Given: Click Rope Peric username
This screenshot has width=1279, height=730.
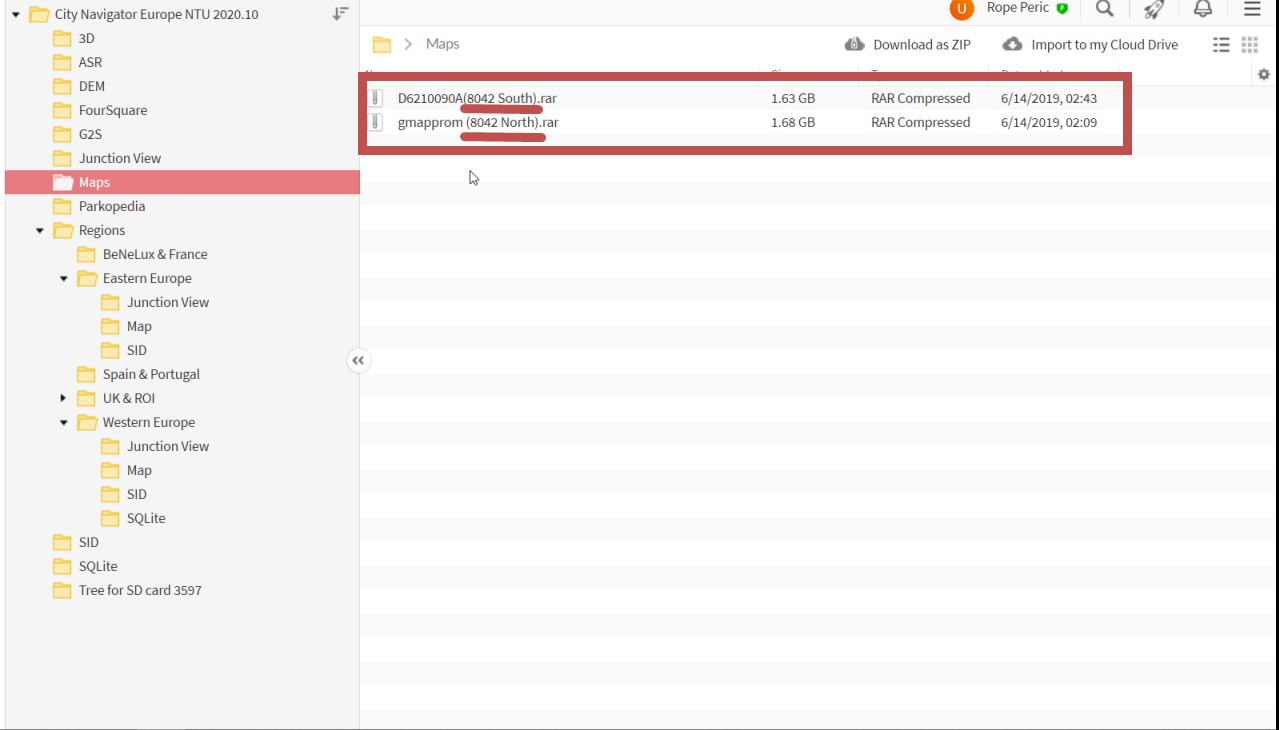Looking at the screenshot, I should (1018, 8).
